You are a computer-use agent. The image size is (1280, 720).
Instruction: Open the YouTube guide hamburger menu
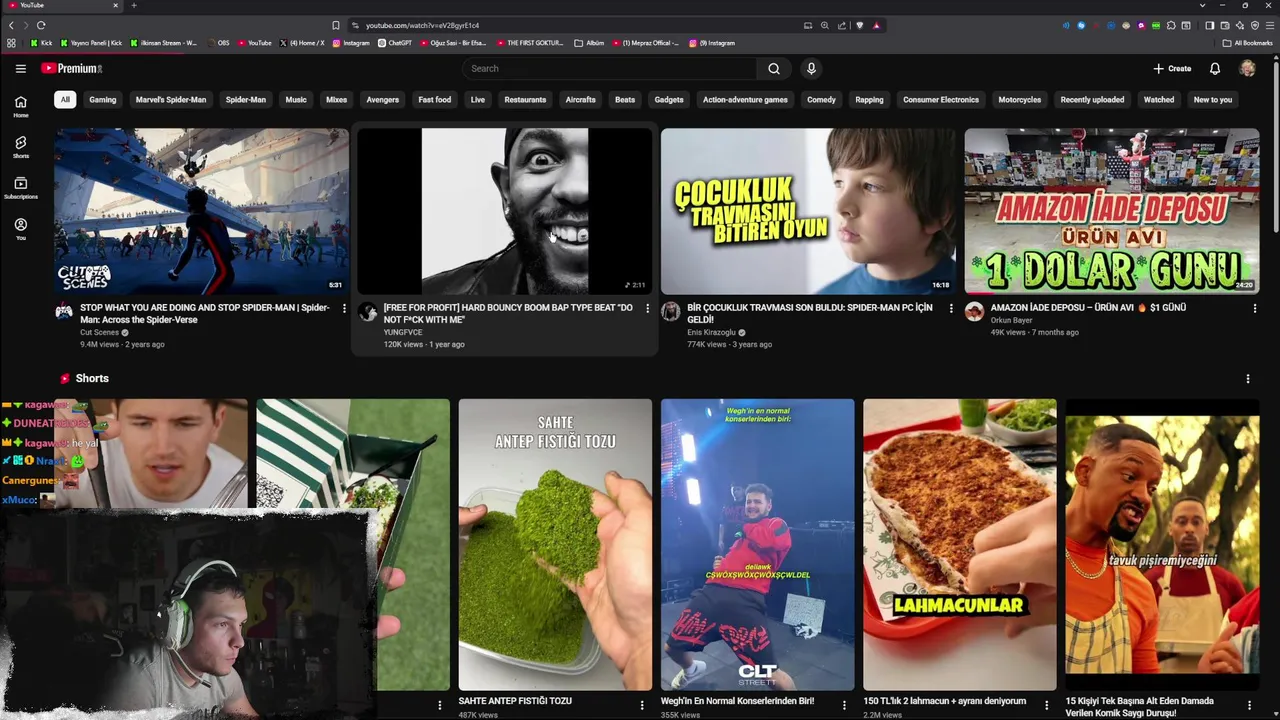[20, 68]
